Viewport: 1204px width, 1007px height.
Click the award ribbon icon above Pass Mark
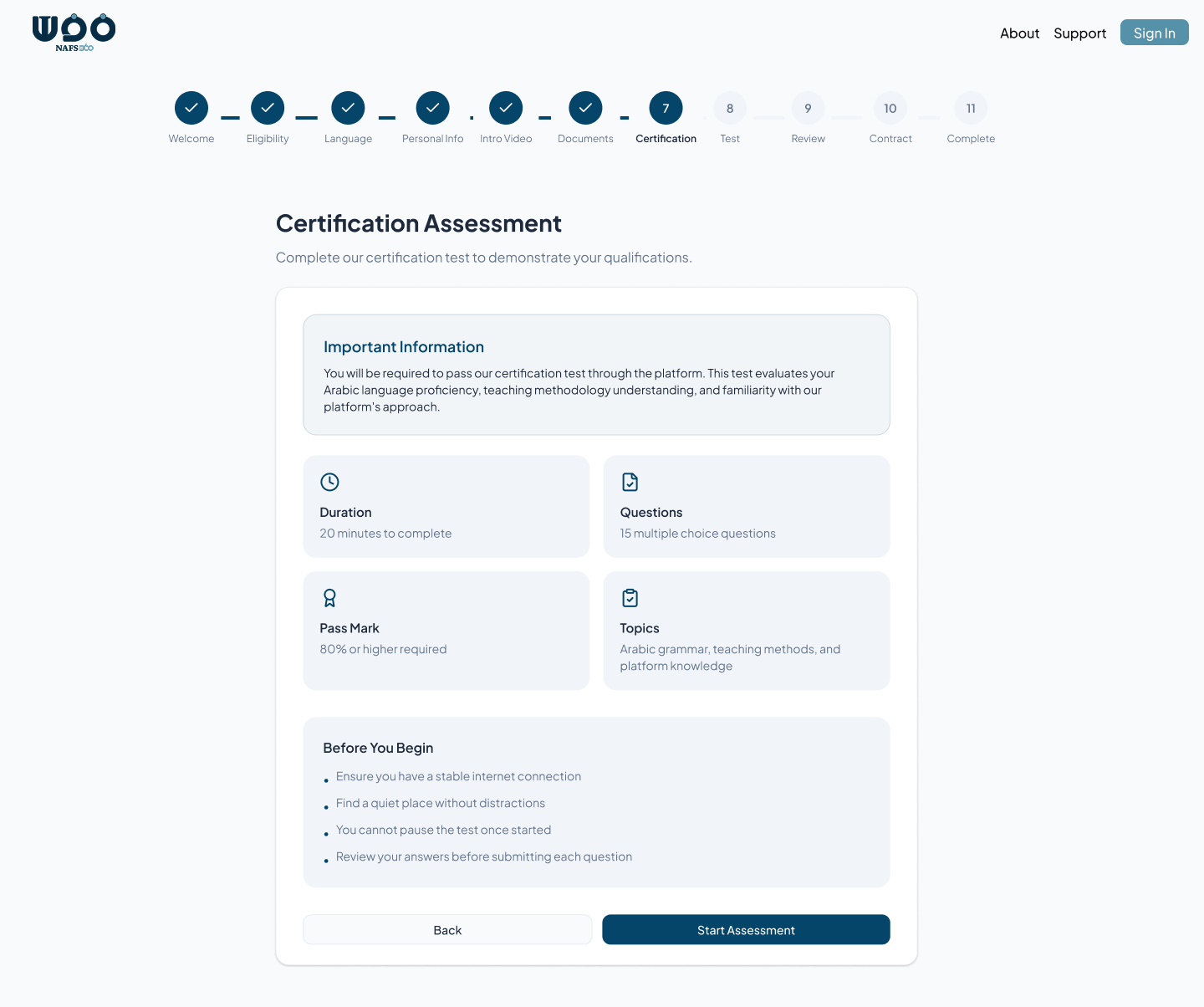point(329,597)
